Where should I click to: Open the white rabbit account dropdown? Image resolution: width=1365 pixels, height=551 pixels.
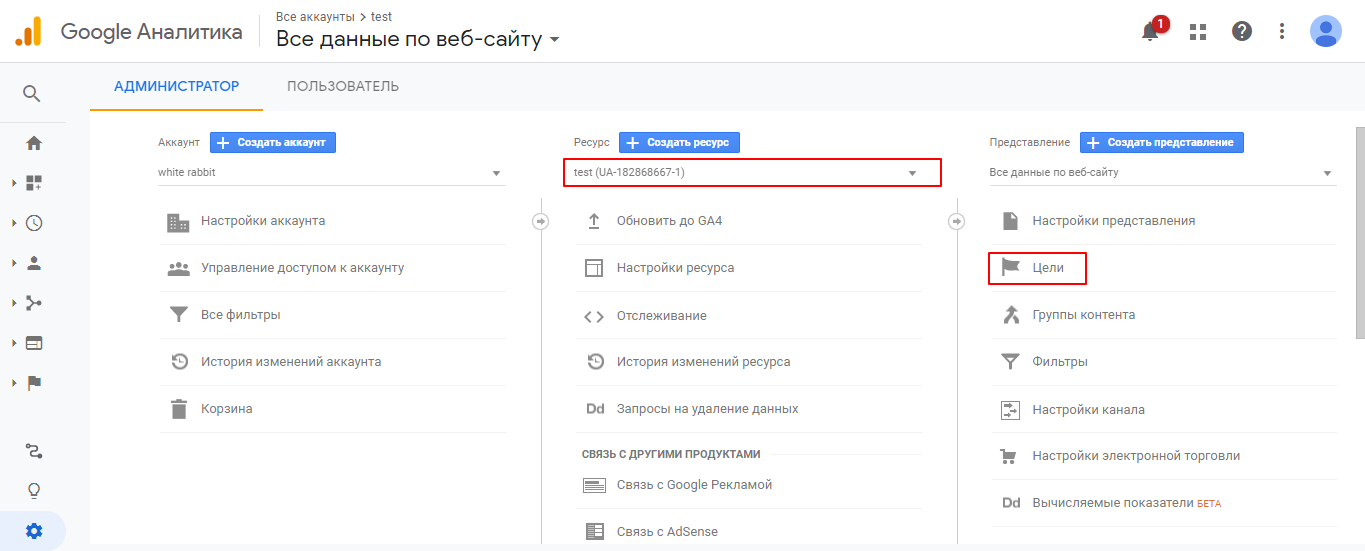point(331,173)
